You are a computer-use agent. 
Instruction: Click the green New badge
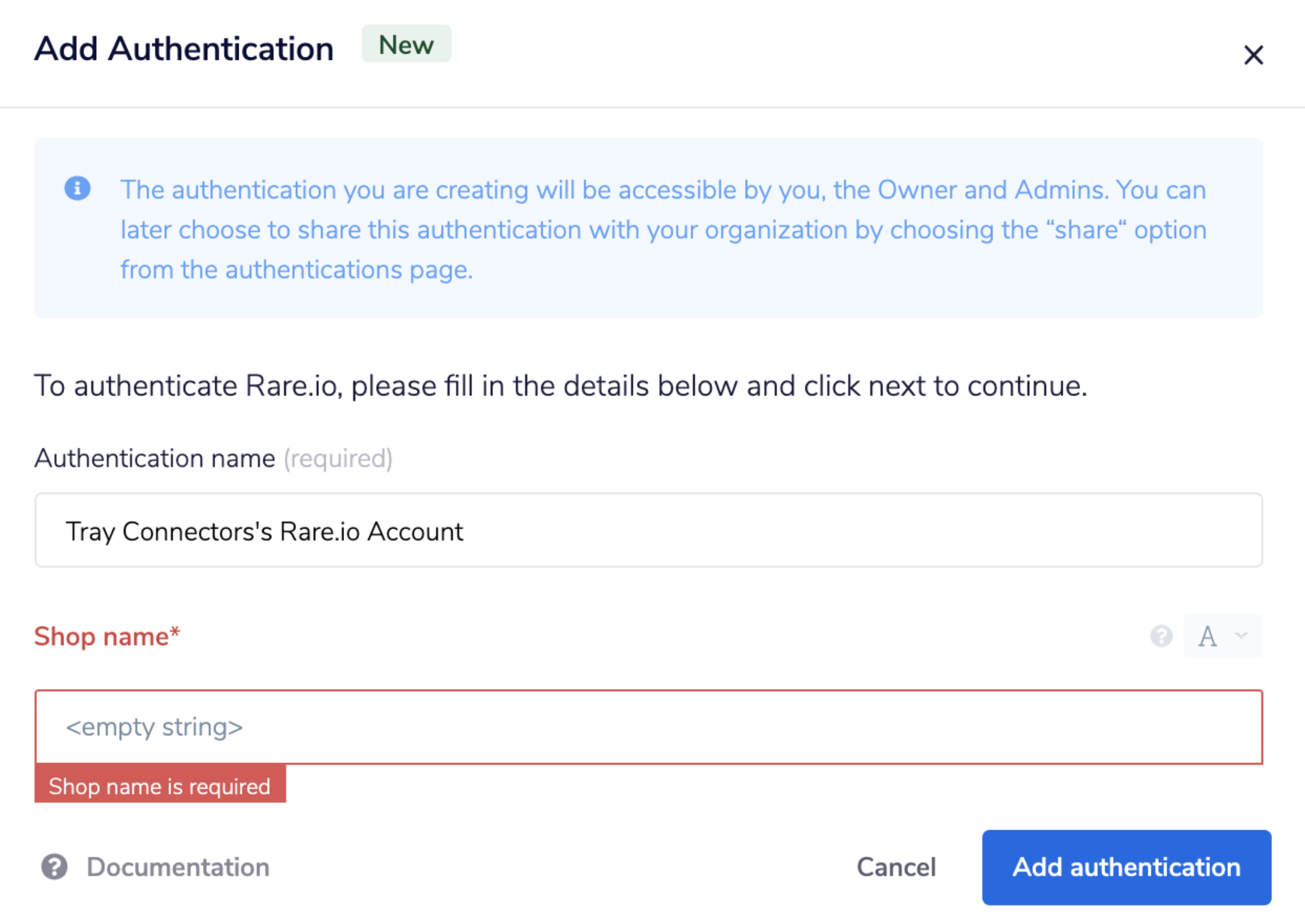pyautogui.click(x=406, y=44)
